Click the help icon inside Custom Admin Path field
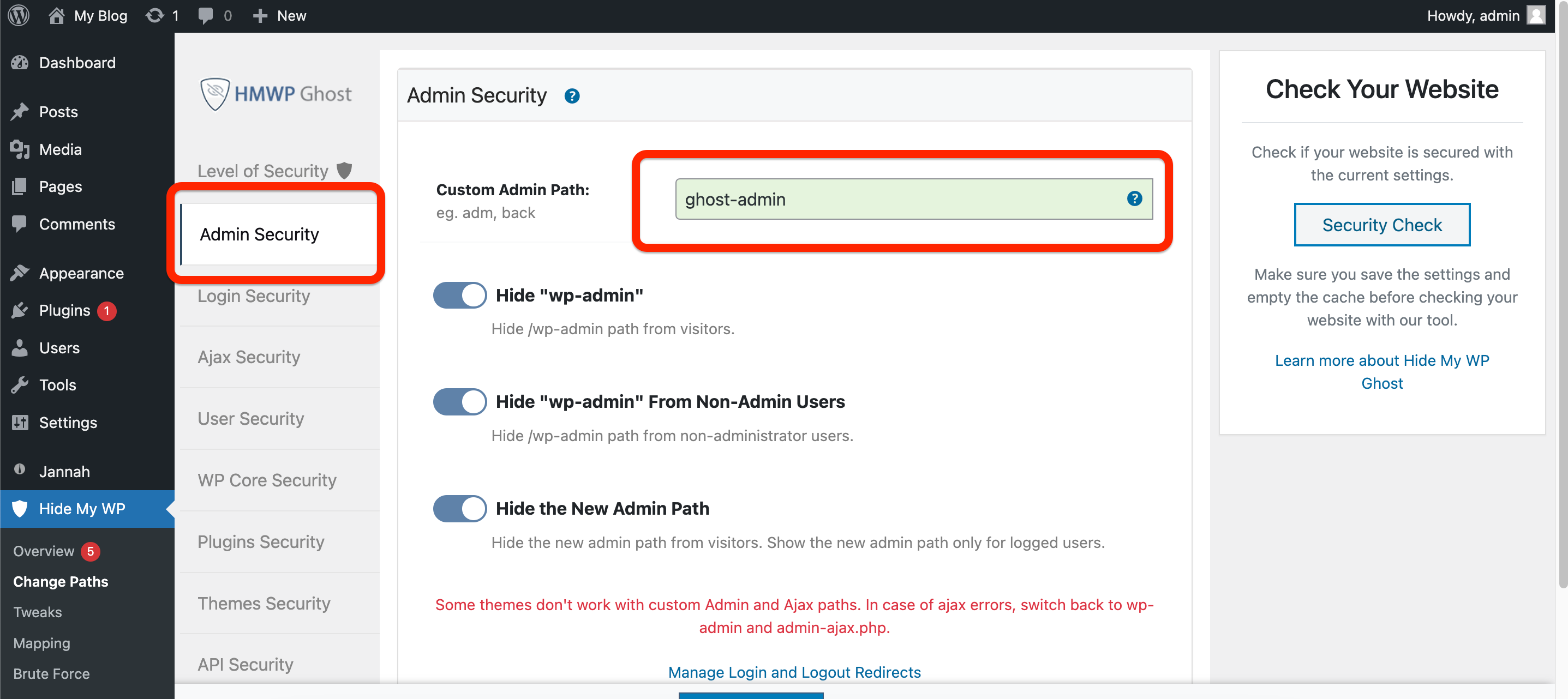1568x699 pixels. pos(1134,199)
